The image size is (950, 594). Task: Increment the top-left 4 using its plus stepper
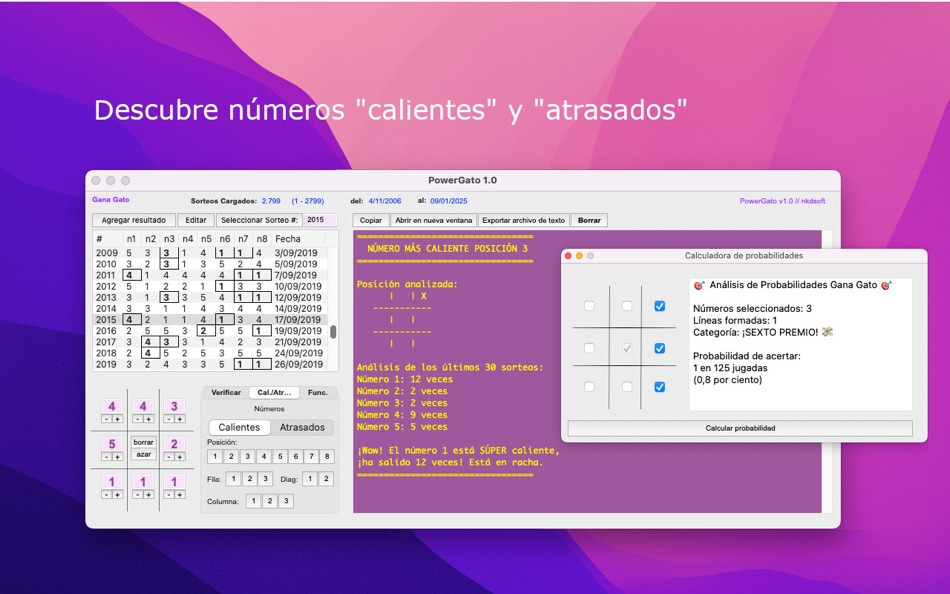(x=118, y=419)
